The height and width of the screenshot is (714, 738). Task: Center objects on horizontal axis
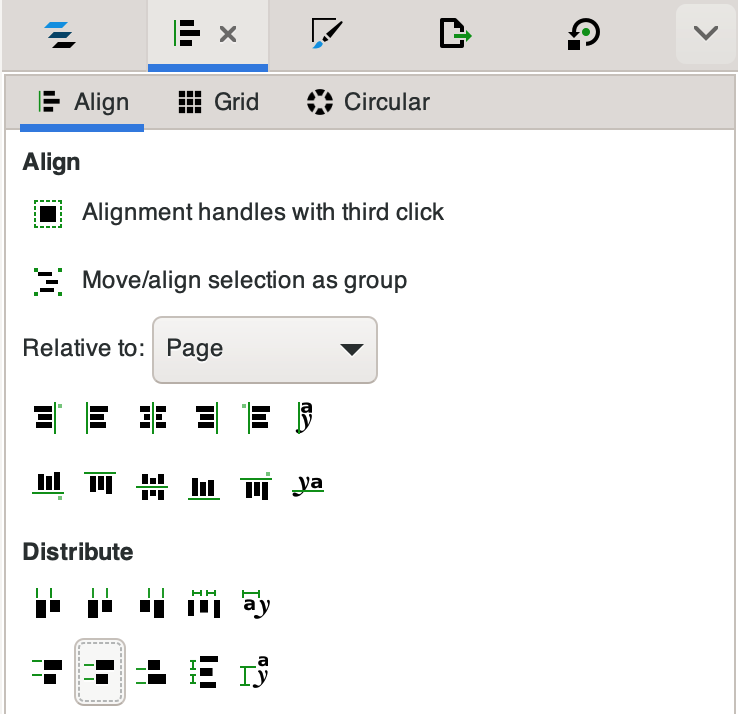coord(152,486)
